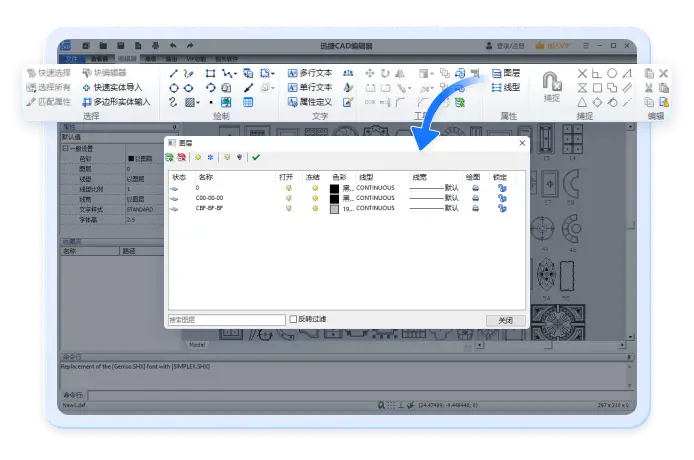
Task: Click the 搜索图层 search input field
Action: 227,320
